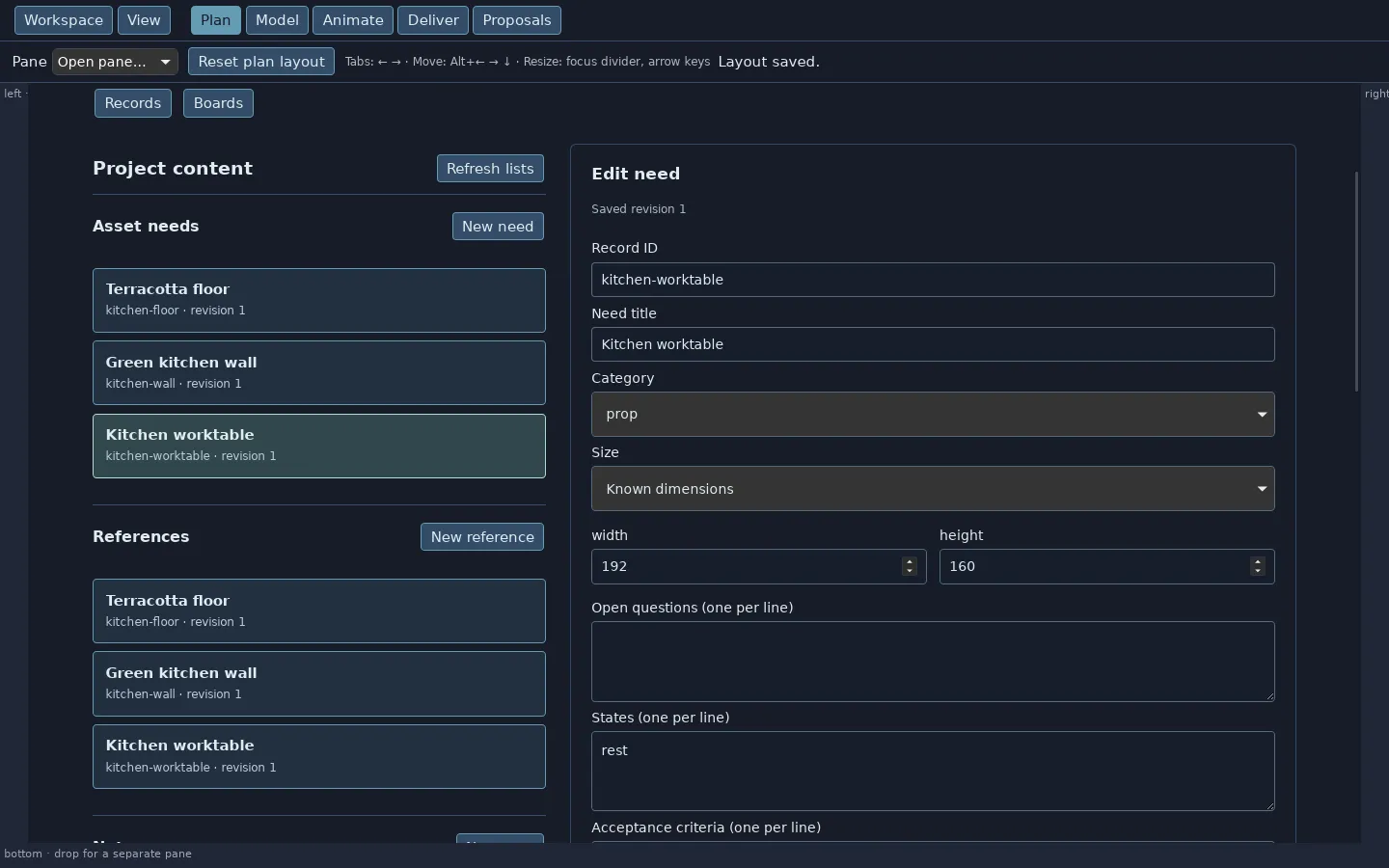Select Kitchen worktable in References list
The width and height of the screenshot is (1389, 868).
click(x=319, y=757)
